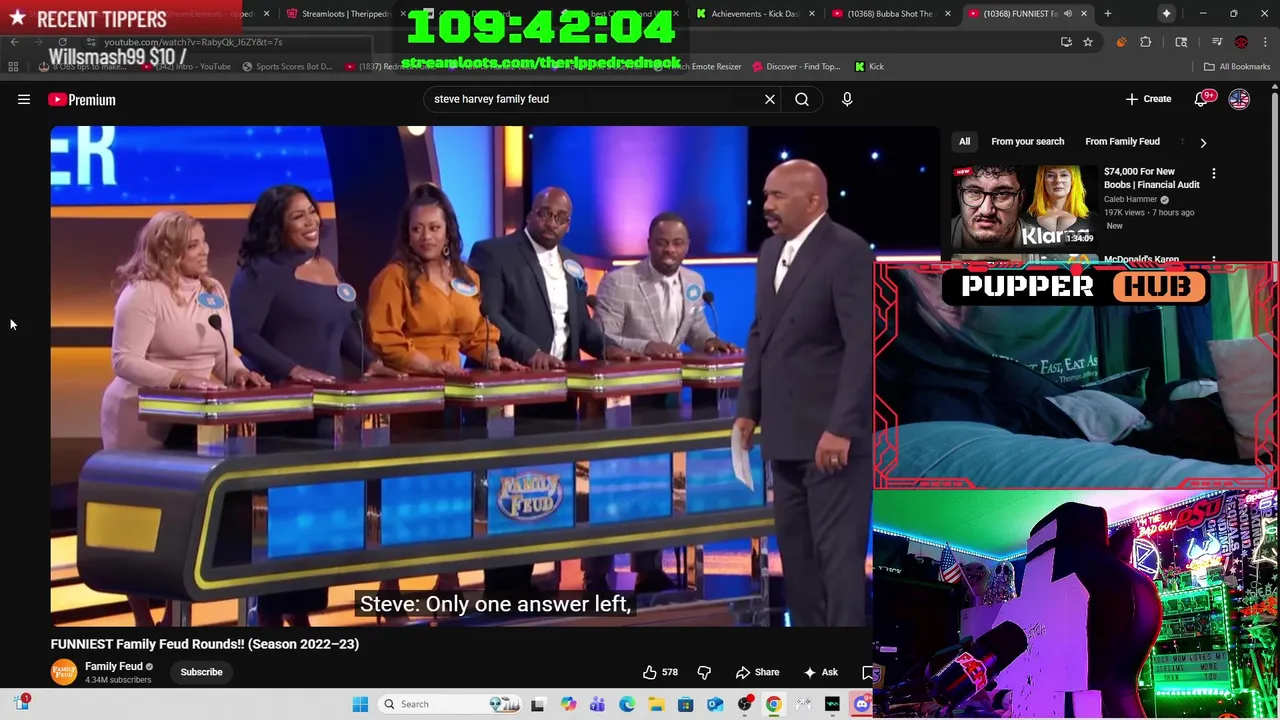Open Microsoft Teams from the taskbar
Screen dimensions: 1280x720
(x=597, y=704)
